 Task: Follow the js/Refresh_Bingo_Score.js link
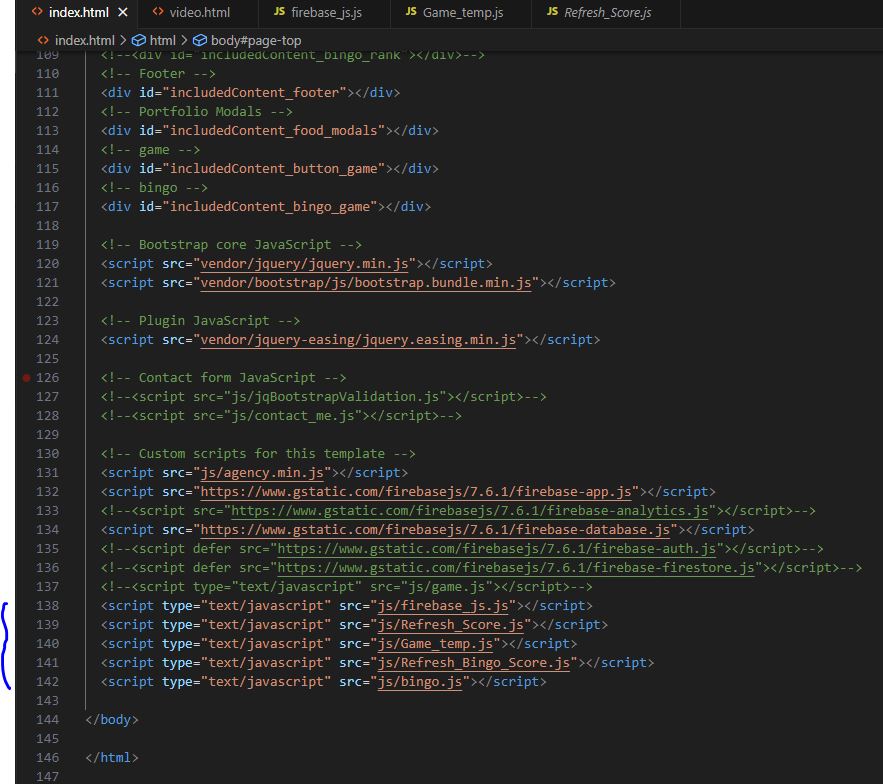[474, 663]
